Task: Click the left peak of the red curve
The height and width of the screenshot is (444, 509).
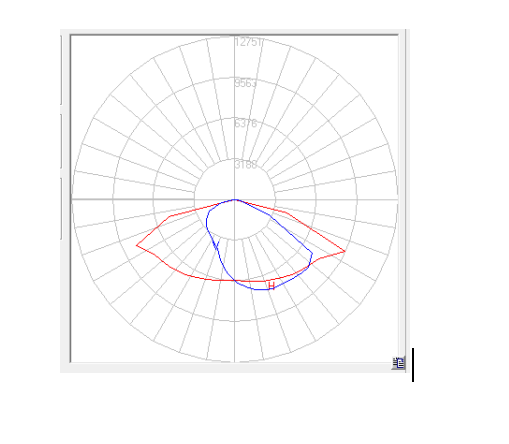Action: (137, 245)
